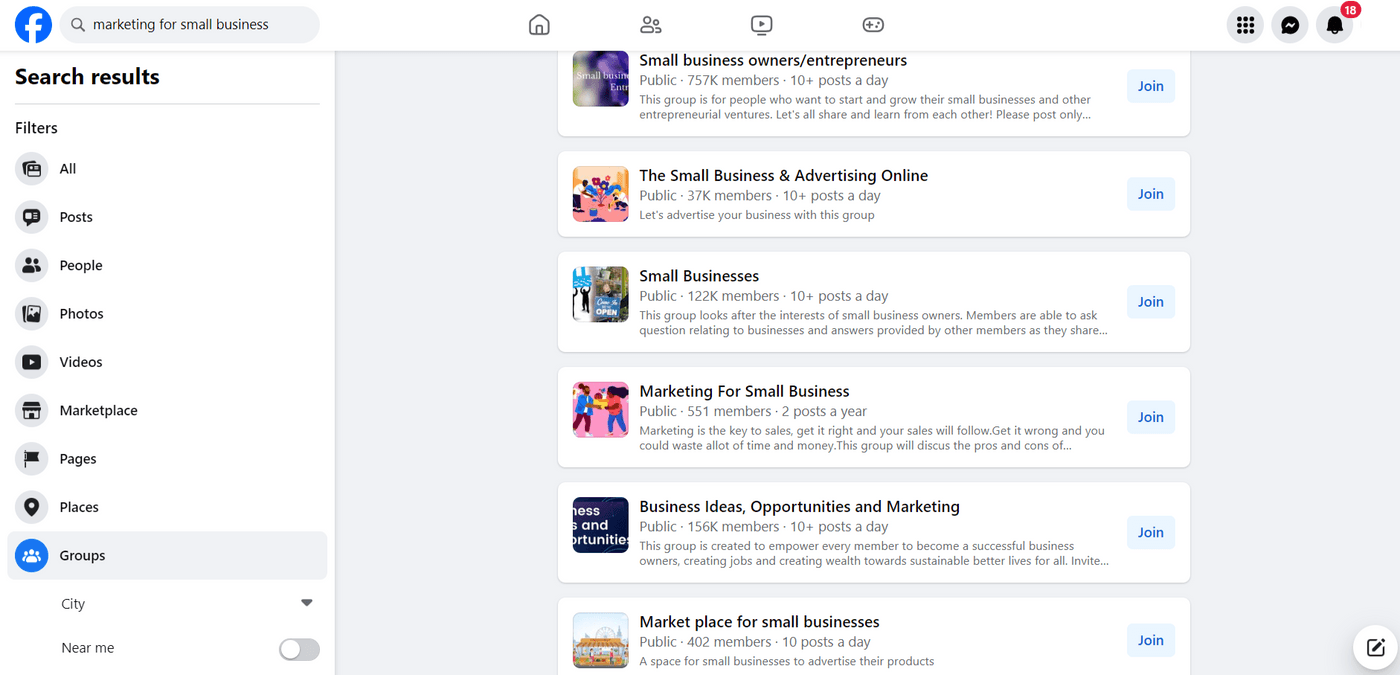This screenshot has height=675, width=1400.
Task: Toggle the Near me switch
Action: [299, 649]
